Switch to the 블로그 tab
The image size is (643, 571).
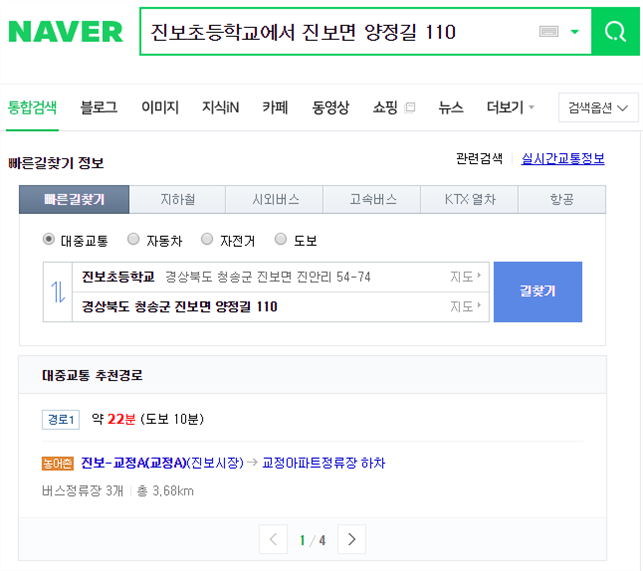(x=99, y=107)
